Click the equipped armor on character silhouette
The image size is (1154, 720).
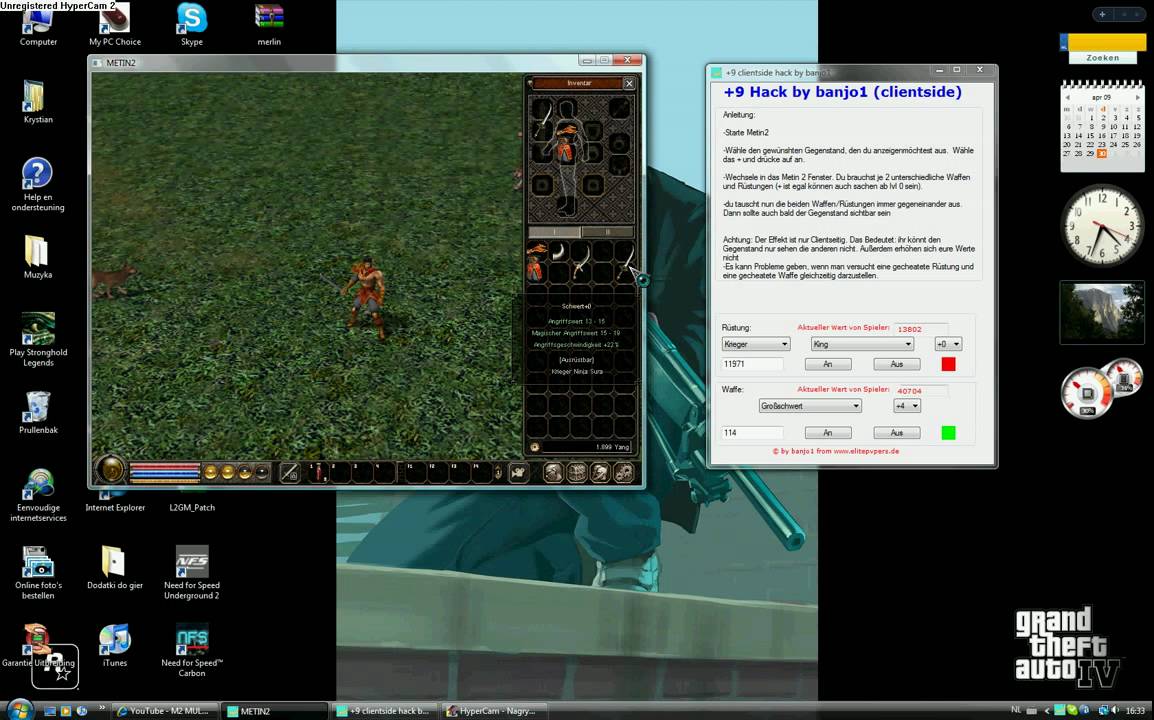click(567, 143)
